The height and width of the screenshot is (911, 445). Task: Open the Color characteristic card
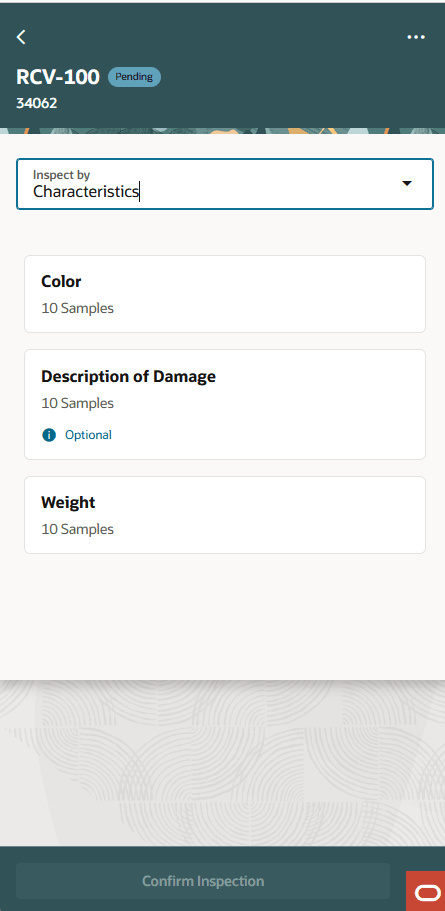[225, 294]
